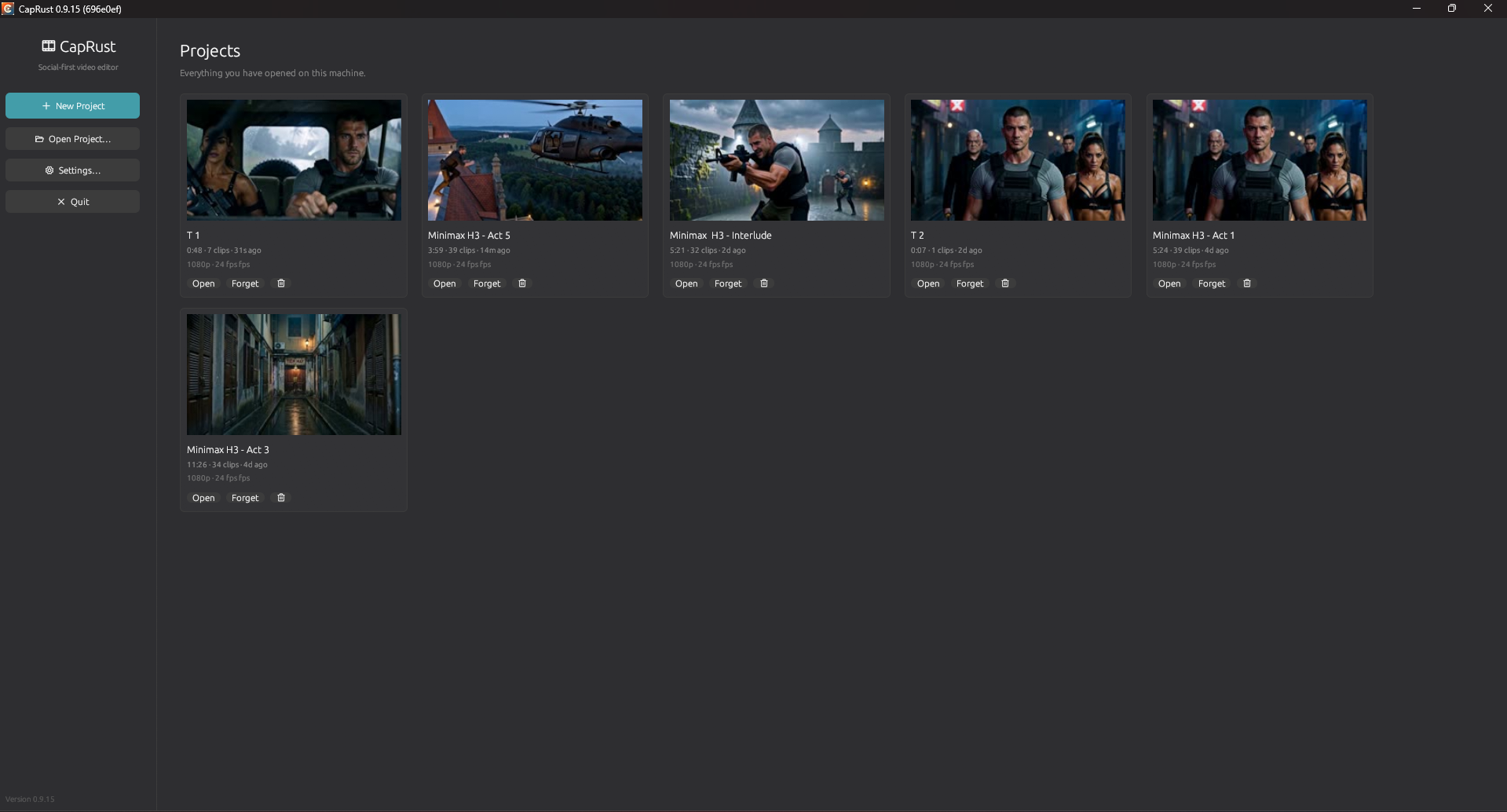Forget the T 2 project

(970, 283)
